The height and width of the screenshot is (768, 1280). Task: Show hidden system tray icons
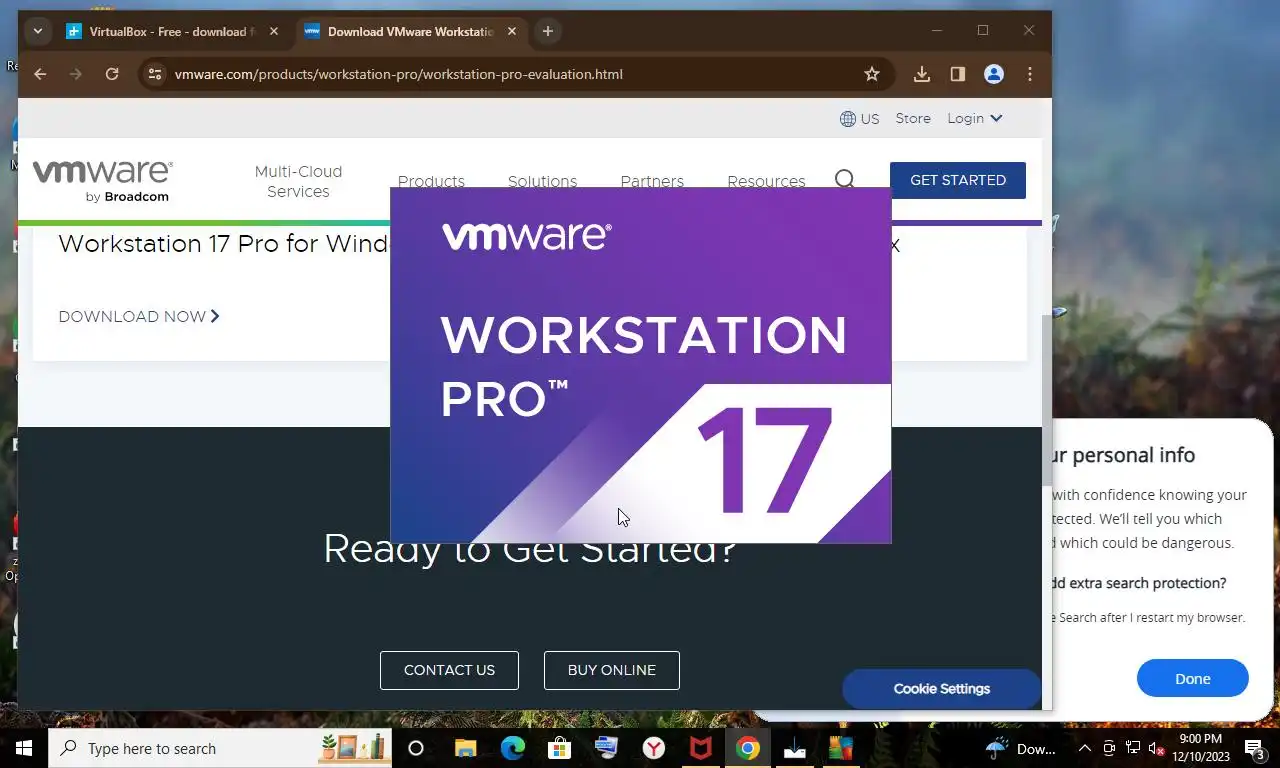tap(1084, 748)
